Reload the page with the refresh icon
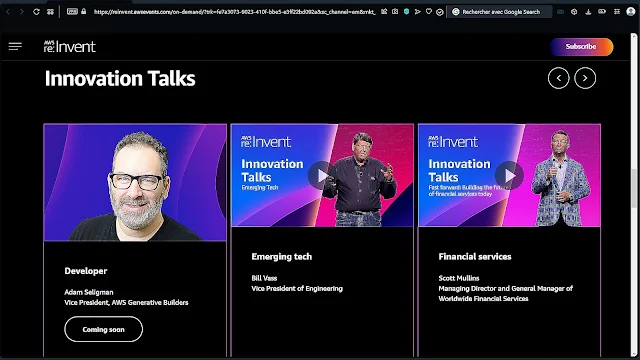Image resolution: width=640 pixels, height=360 pixels. 36,12
